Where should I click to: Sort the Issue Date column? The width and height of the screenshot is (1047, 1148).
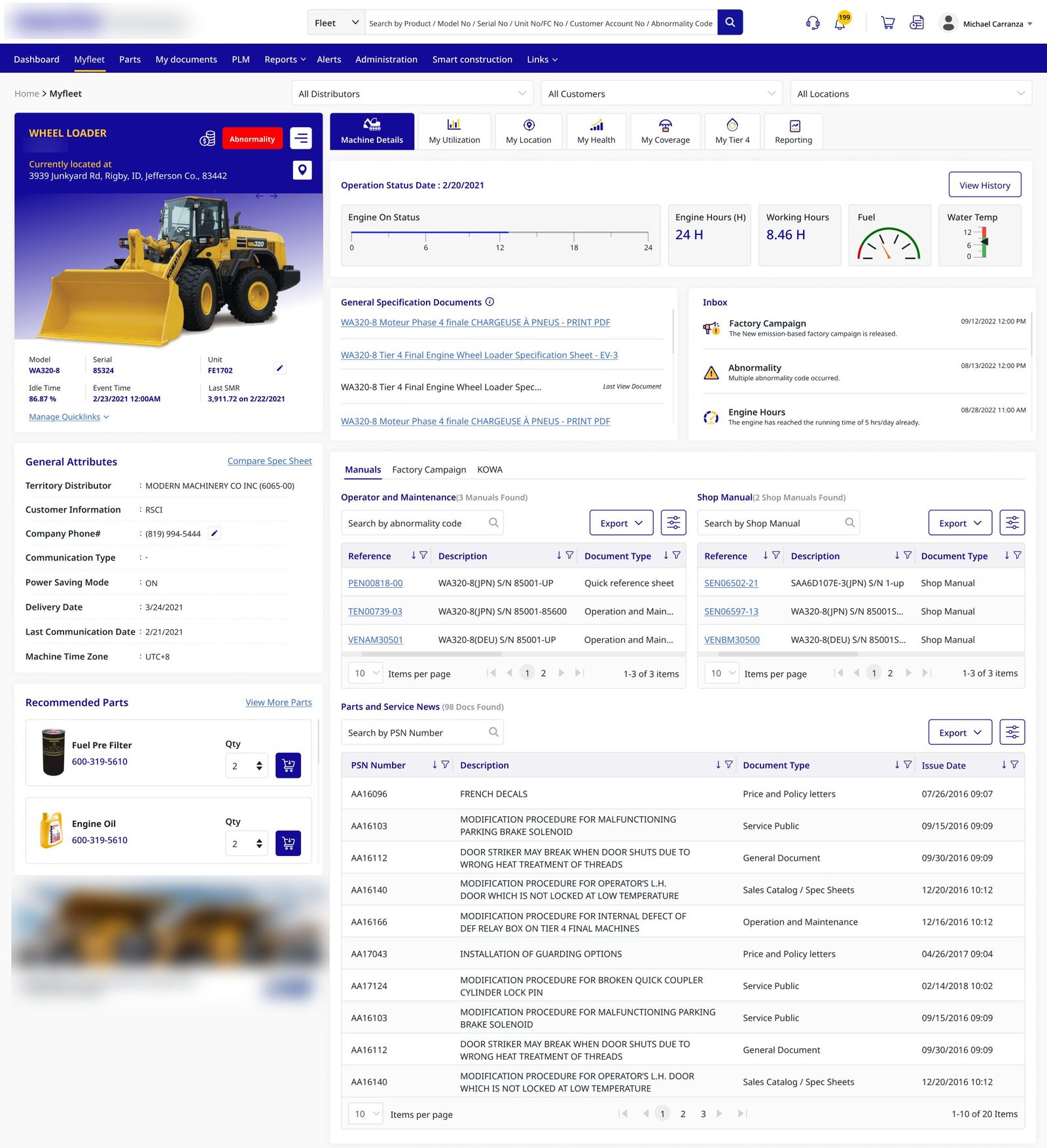[x=1004, y=764]
